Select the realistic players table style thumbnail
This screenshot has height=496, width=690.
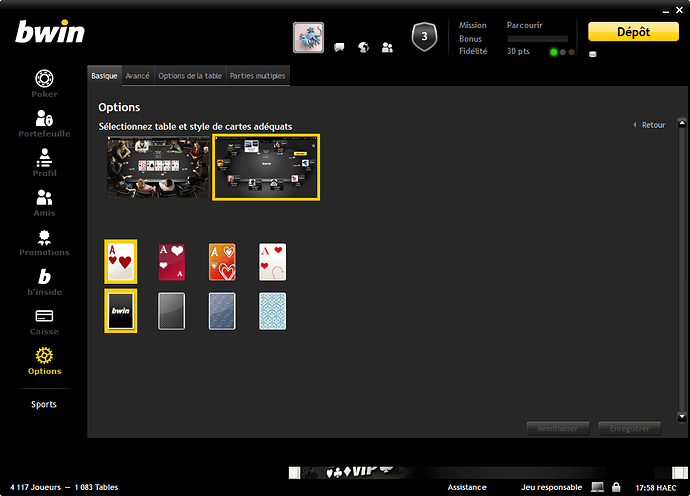point(158,167)
